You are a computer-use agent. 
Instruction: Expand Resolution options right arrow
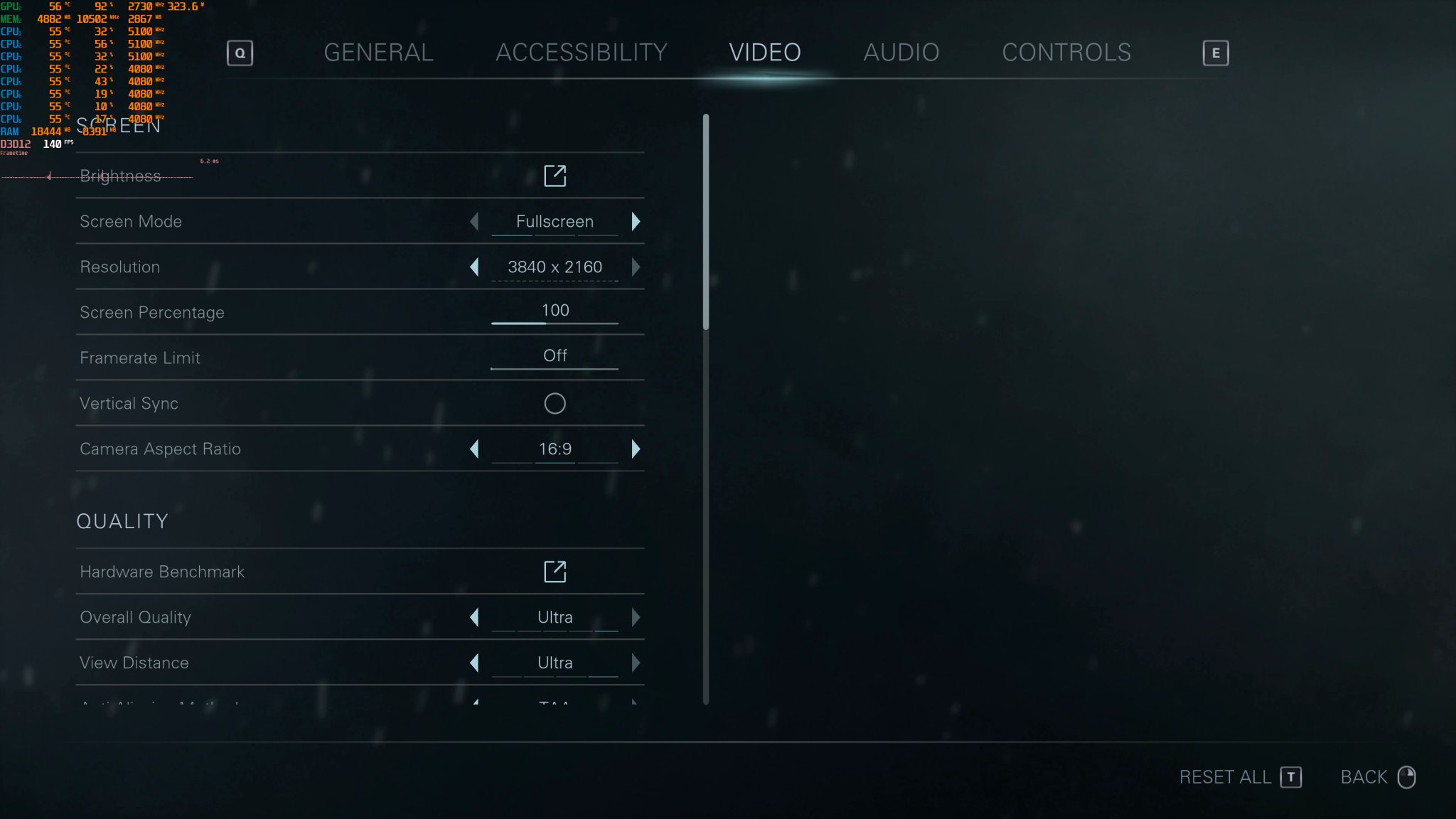click(x=636, y=266)
